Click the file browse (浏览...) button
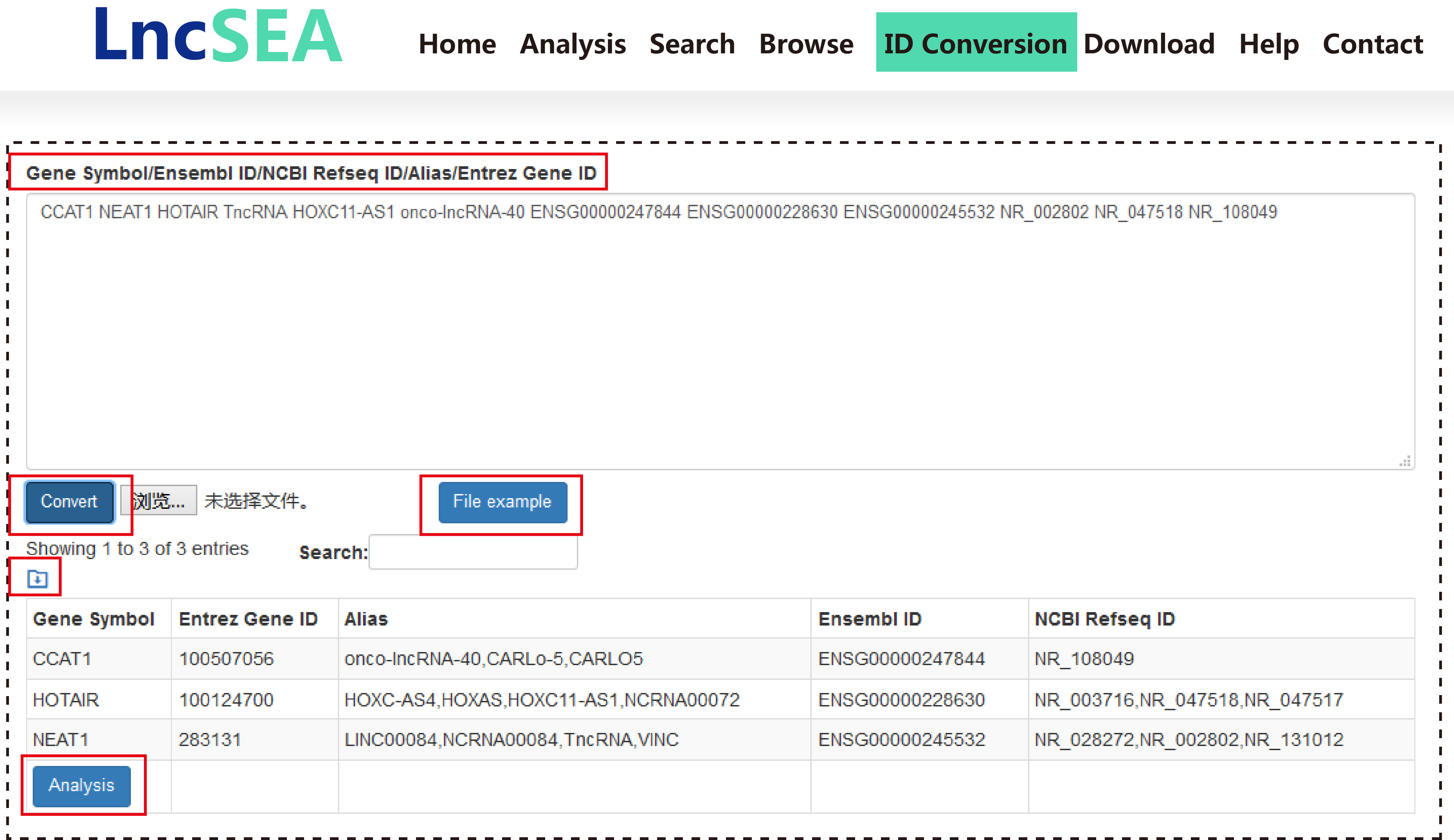The height and width of the screenshot is (840, 1454). tap(159, 500)
